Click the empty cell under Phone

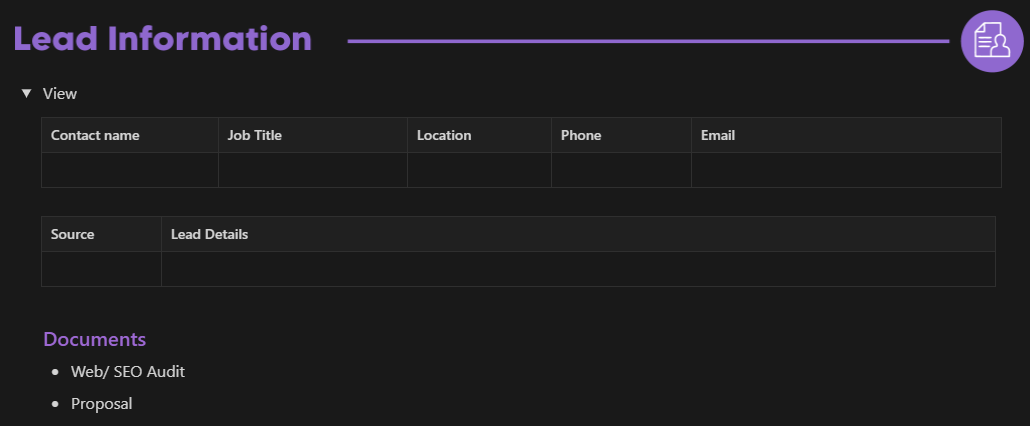tap(621, 170)
